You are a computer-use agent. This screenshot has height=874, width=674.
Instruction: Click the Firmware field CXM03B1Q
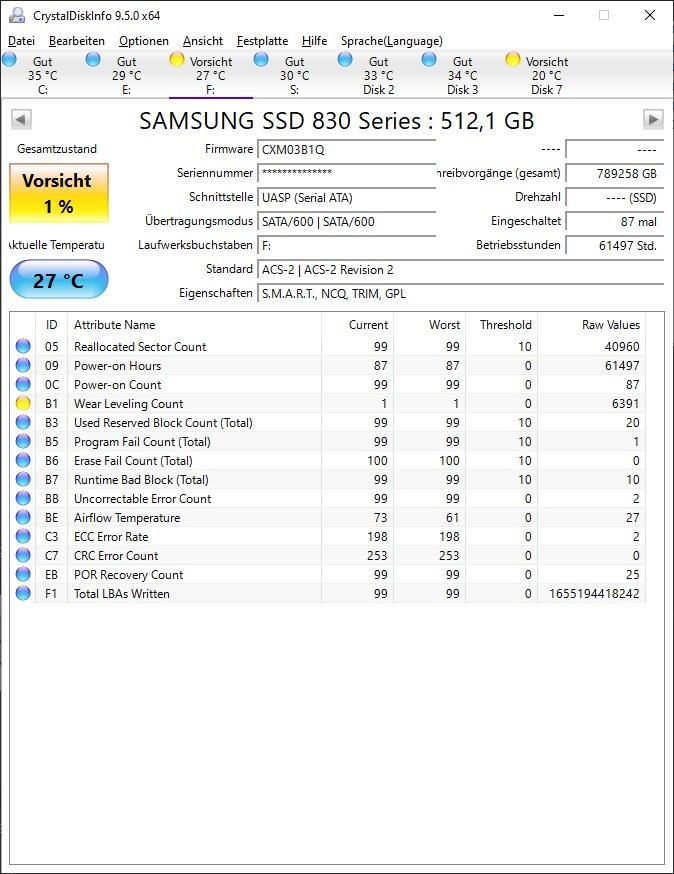[346, 149]
